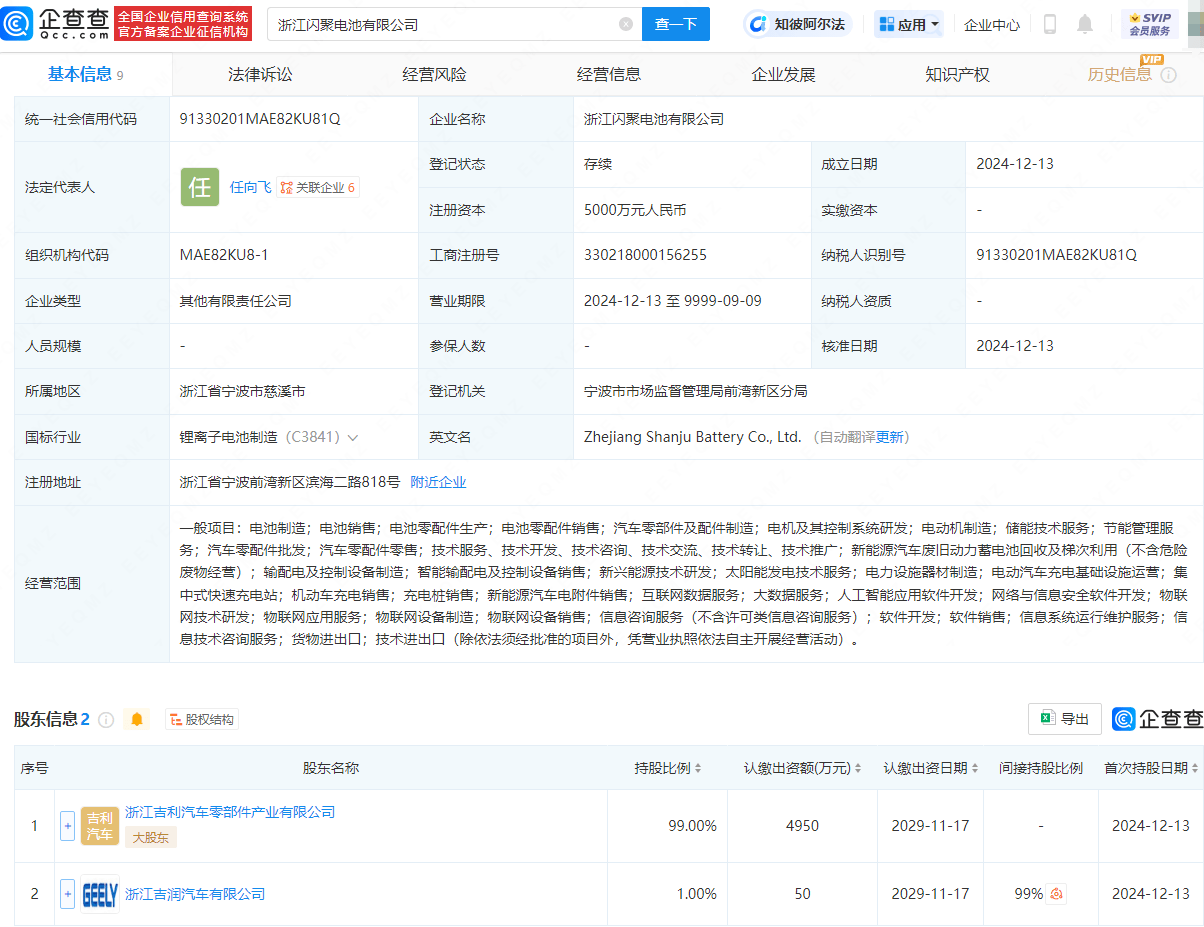Image resolution: width=1204 pixels, height=927 pixels.
Task: Sort by 首次持股日期 column
Action: 1195,768
